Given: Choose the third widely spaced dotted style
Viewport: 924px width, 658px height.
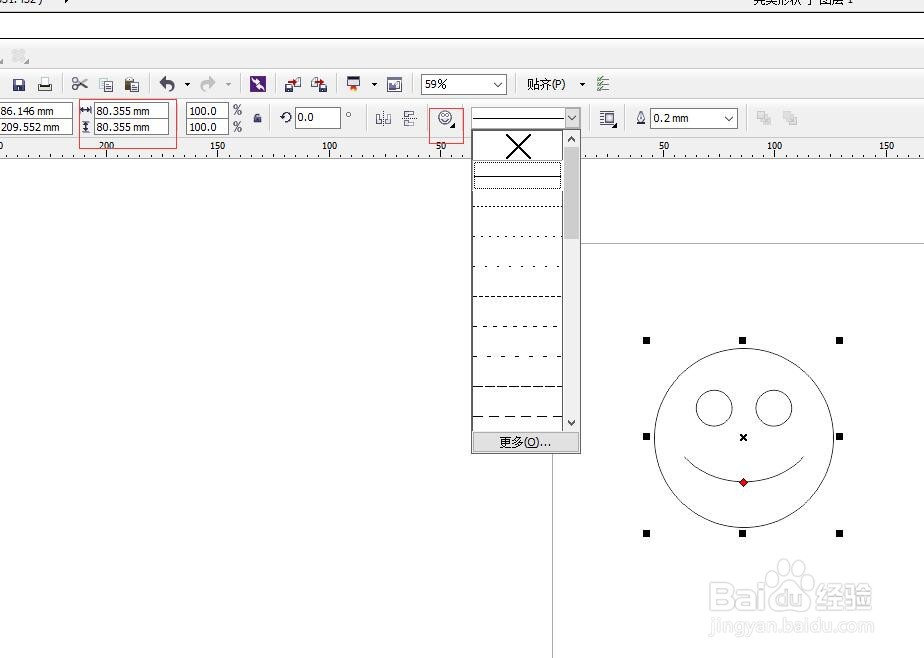Looking at the screenshot, I should click(517, 266).
